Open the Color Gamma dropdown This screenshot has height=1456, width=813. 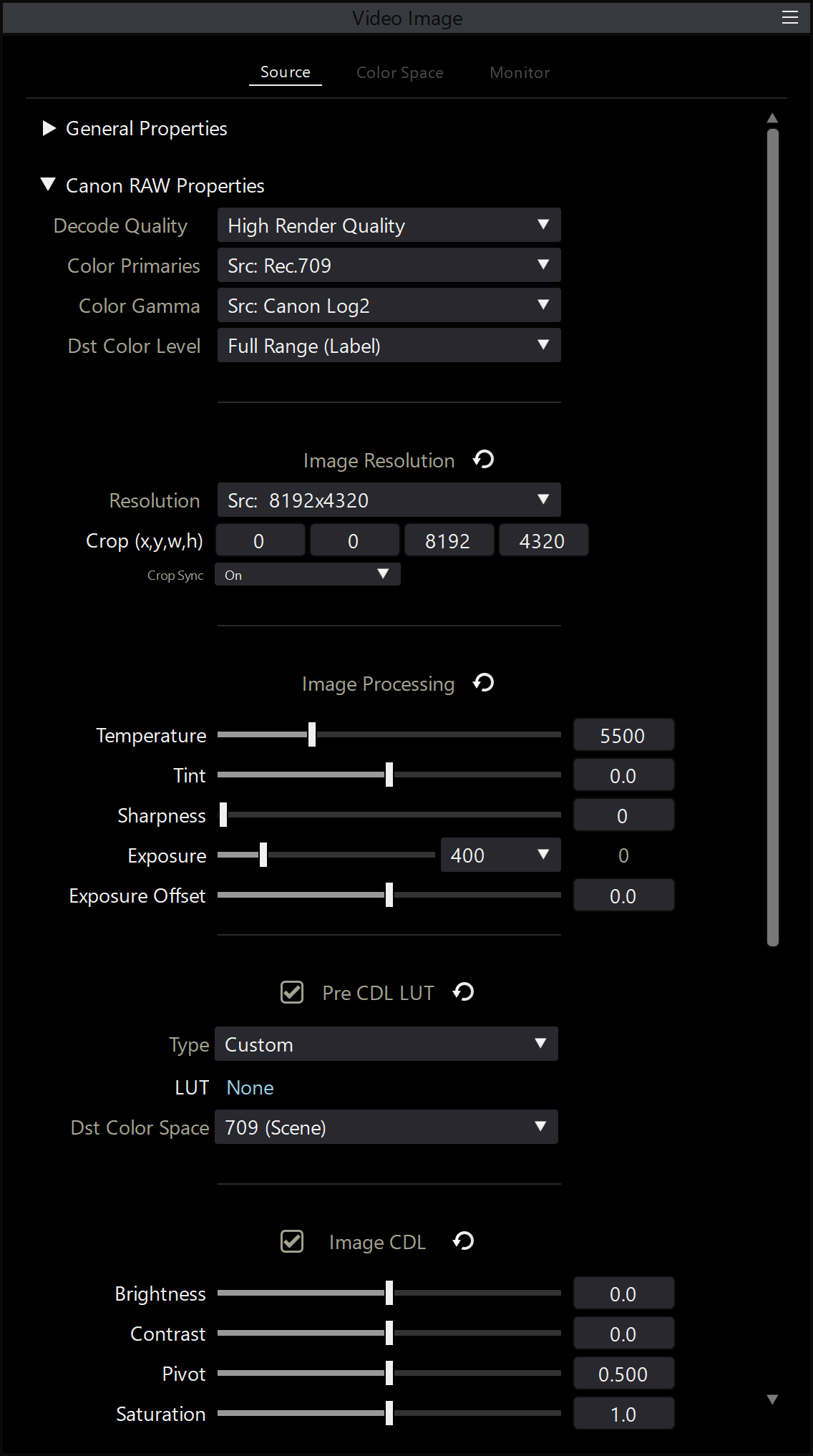(x=389, y=306)
